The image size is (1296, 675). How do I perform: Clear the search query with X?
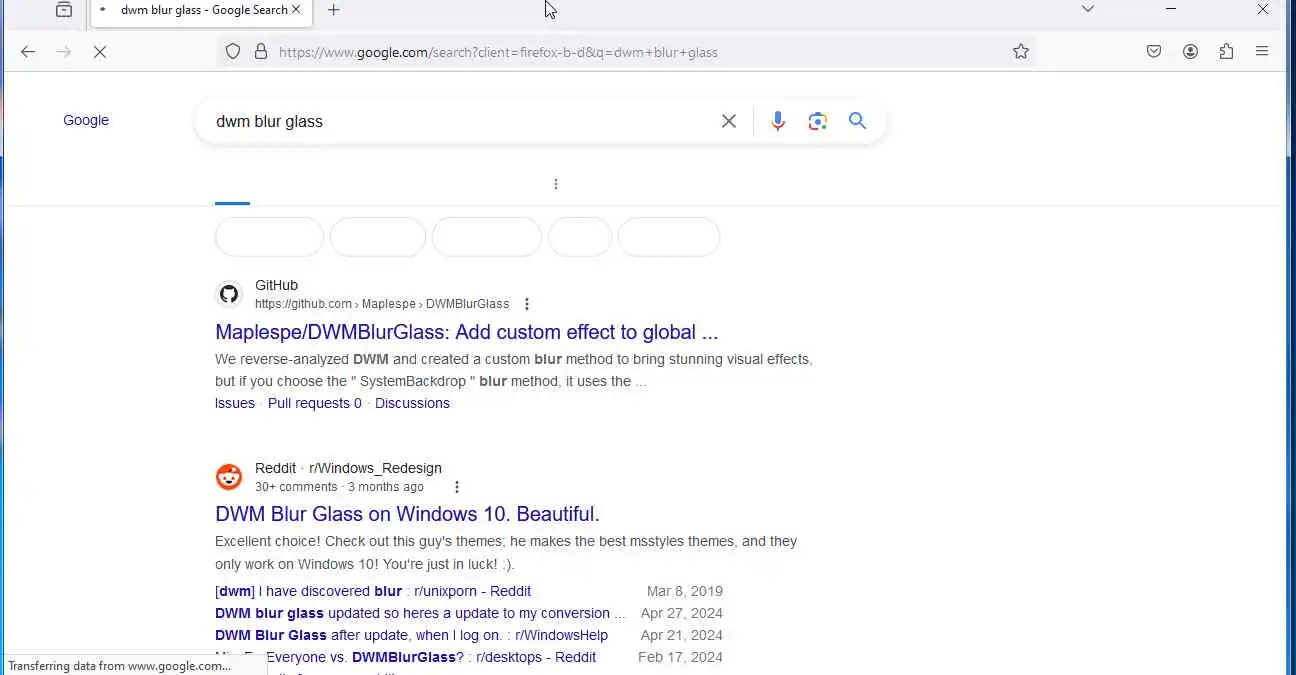(729, 121)
